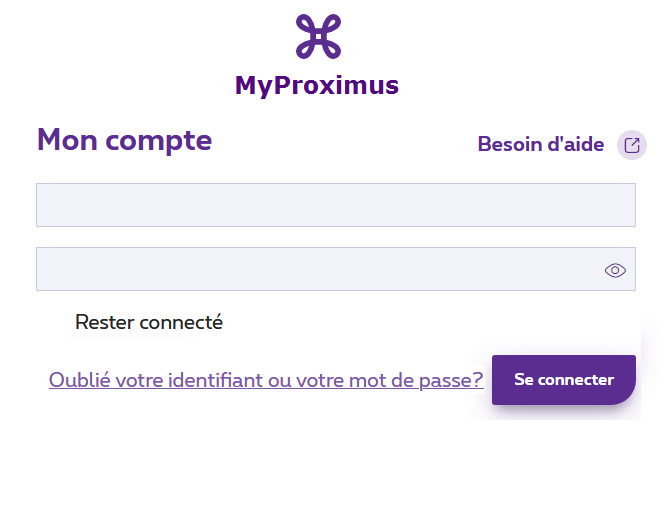This screenshot has height=529, width=671.
Task: Reveal typed password via eye toggle
Action: [x=615, y=270]
